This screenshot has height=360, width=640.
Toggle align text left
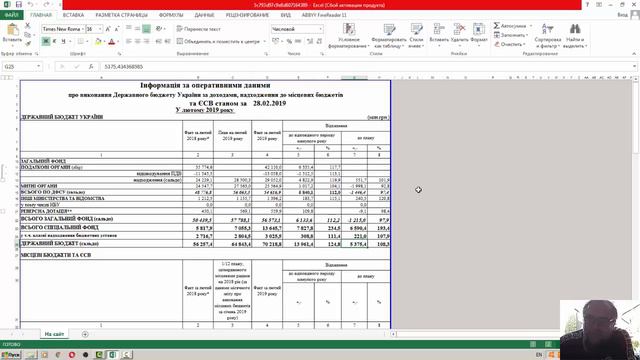coord(128,41)
